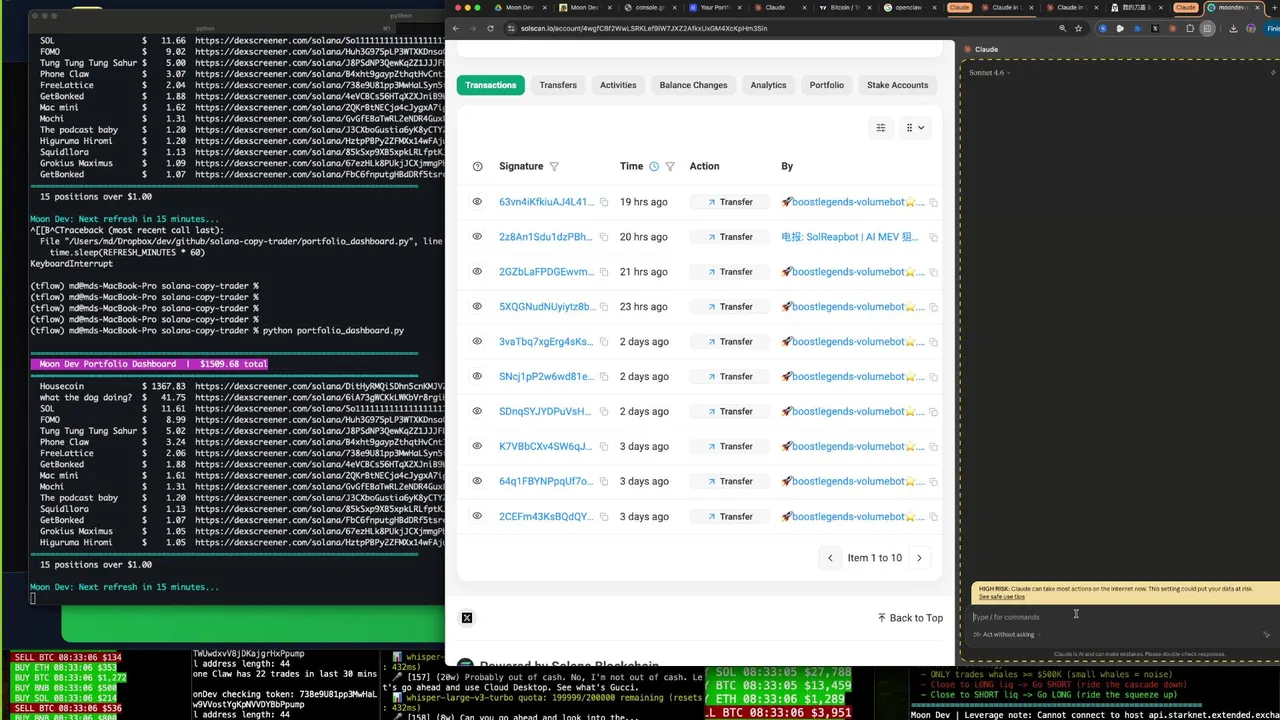Go to previous page of transactions

coord(829,558)
